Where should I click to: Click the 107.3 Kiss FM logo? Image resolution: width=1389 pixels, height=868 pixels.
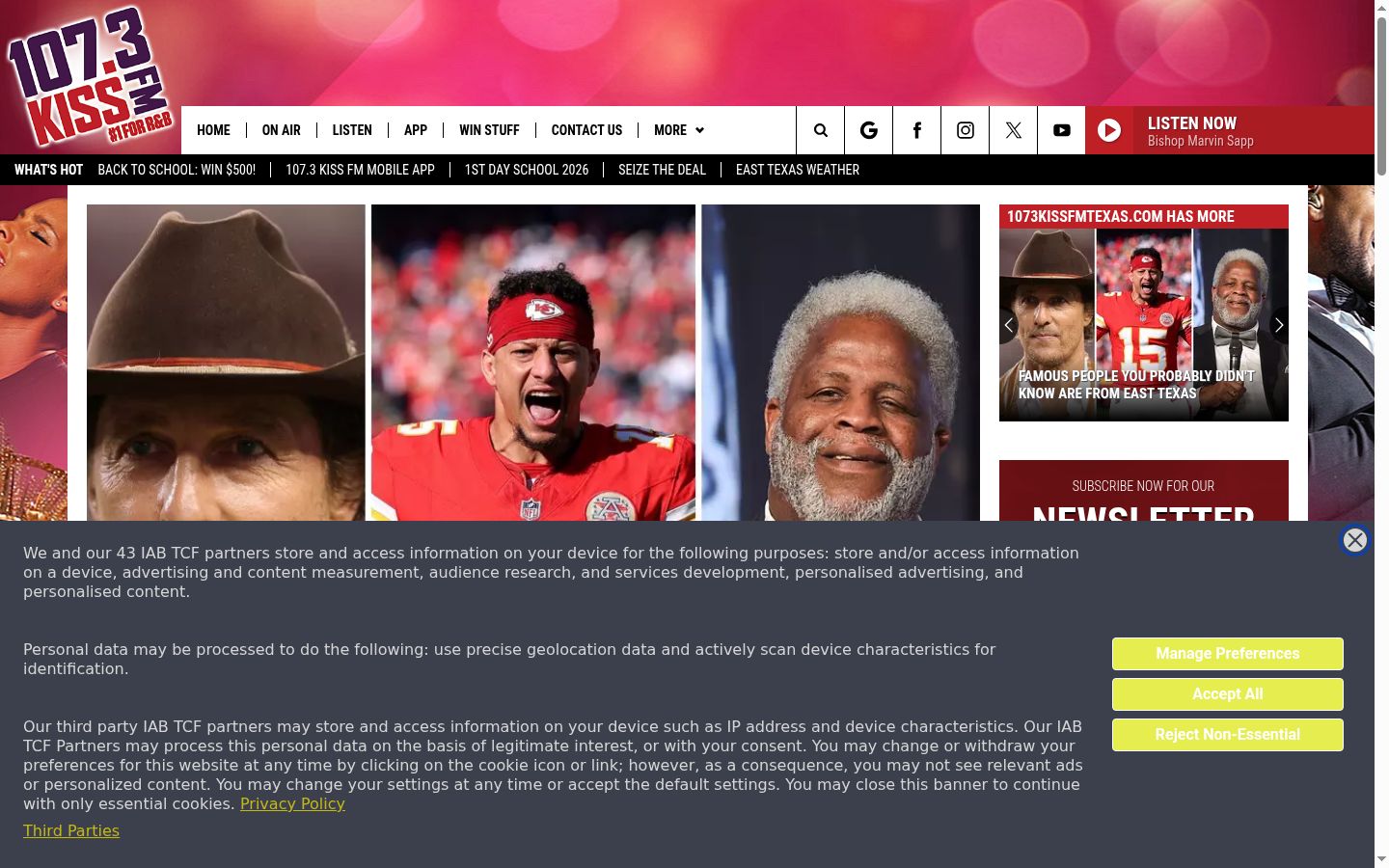(91, 77)
